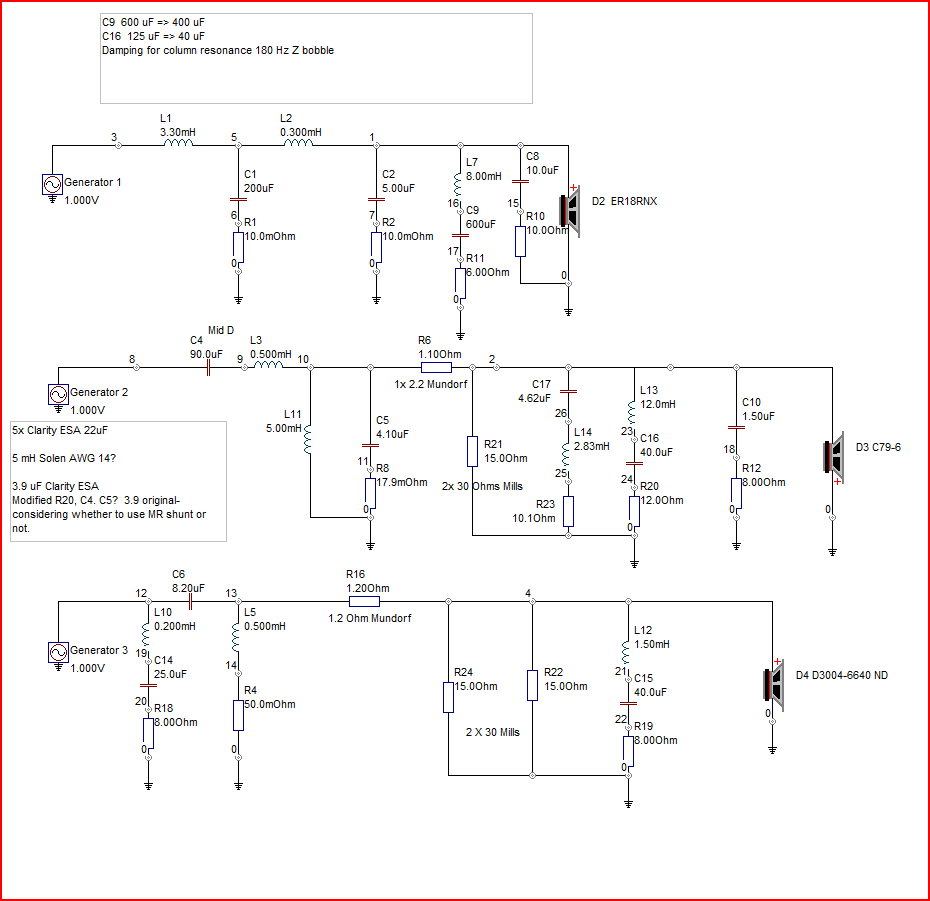Click the D2 ER18RNX speaker symbol
The height and width of the screenshot is (901, 930).
click(x=570, y=211)
